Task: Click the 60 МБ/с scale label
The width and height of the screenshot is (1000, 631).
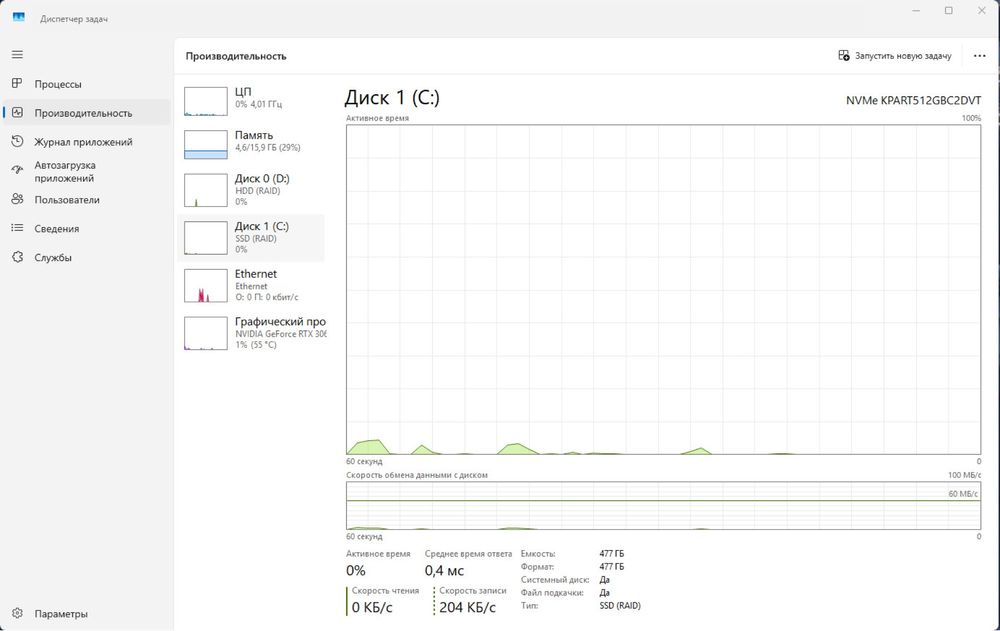Action: 963,494
